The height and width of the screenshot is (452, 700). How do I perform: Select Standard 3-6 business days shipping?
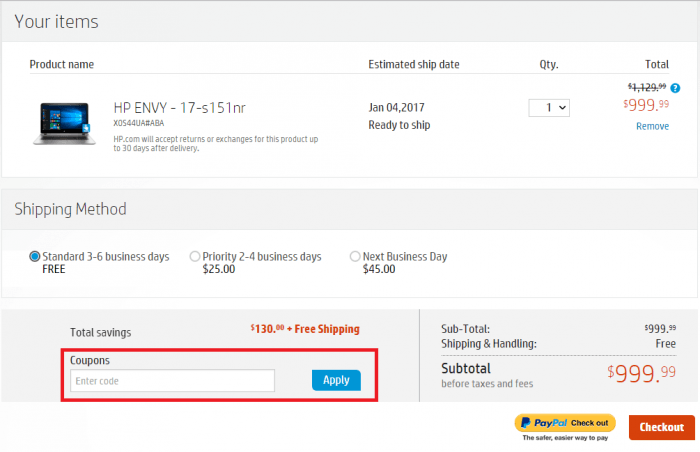click(x=35, y=257)
